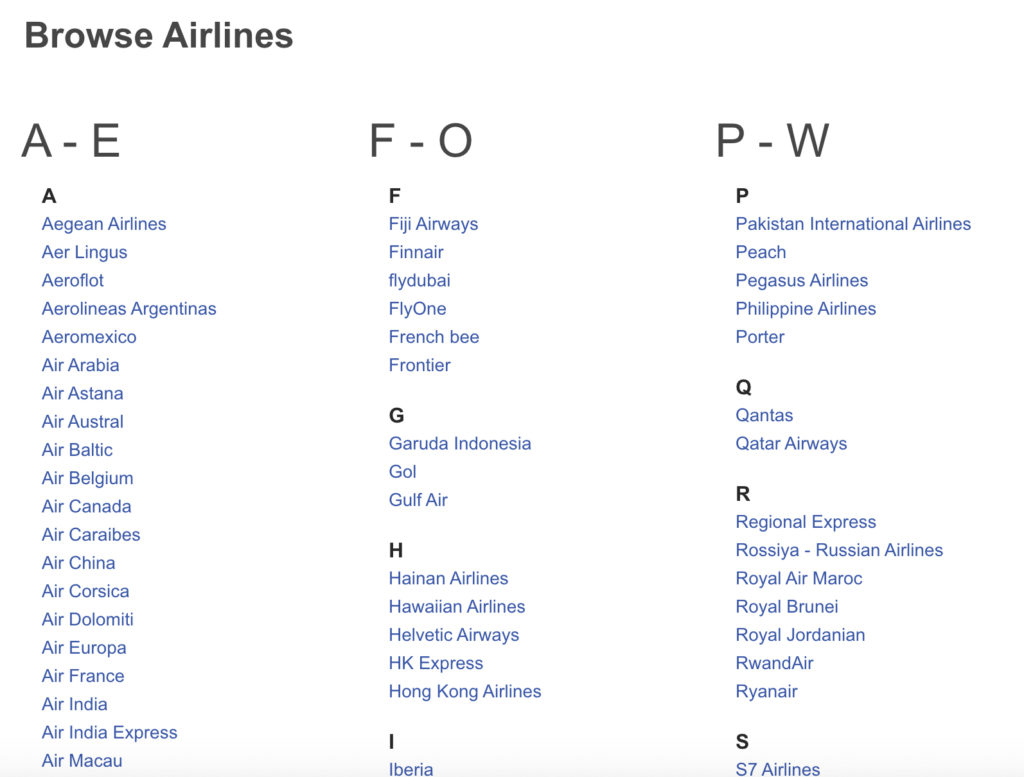Select Ryanair under the R section
The image size is (1024, 777).
click(x=766, y=691)
